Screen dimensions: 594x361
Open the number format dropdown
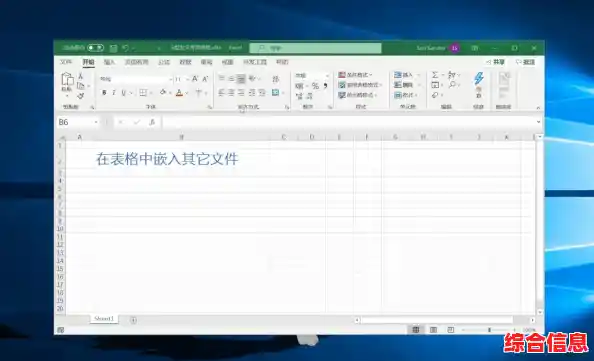click(x=327, y=75)
